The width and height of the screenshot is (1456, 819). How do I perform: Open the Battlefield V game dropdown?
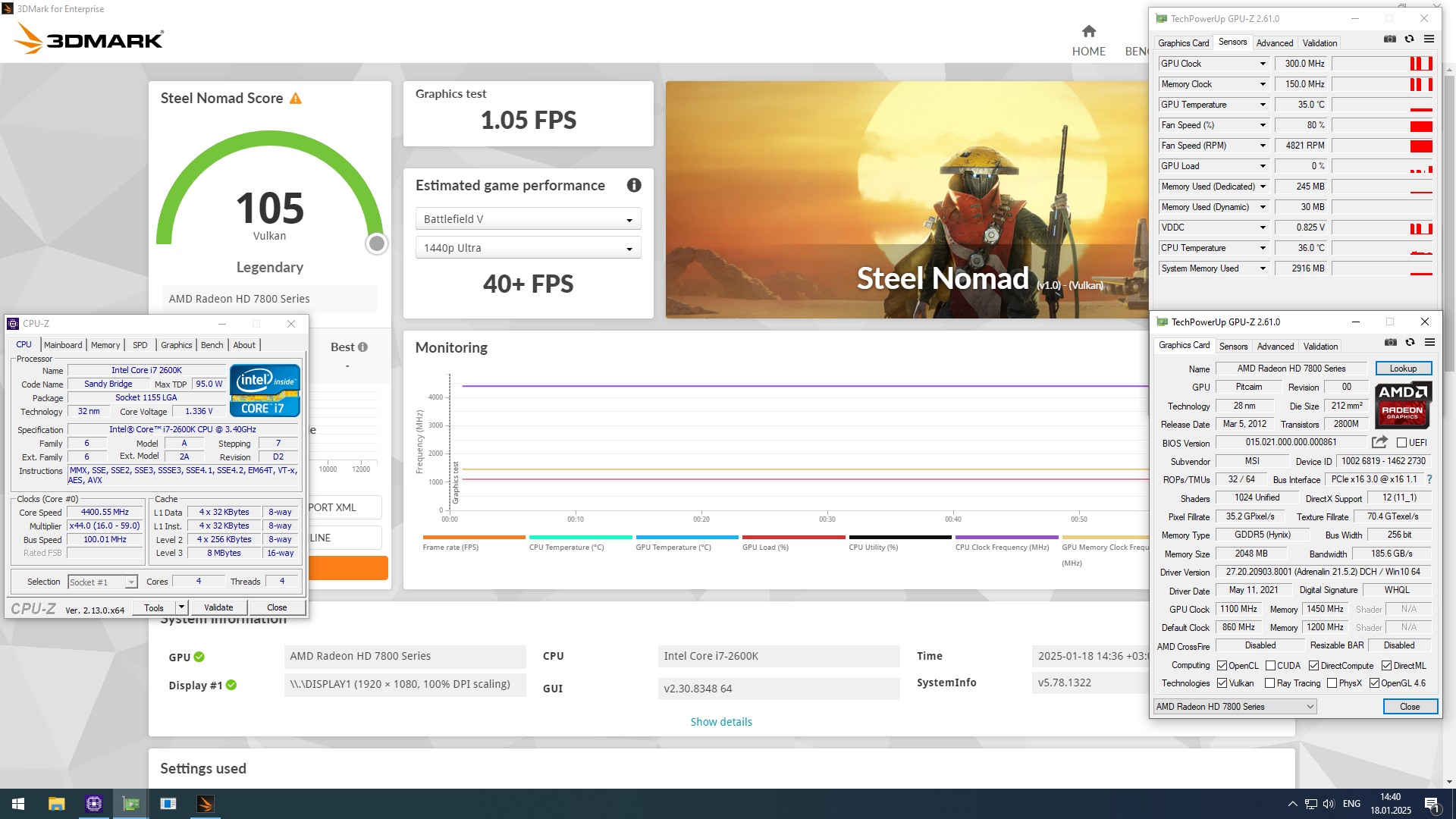click(x=529, y=219)
